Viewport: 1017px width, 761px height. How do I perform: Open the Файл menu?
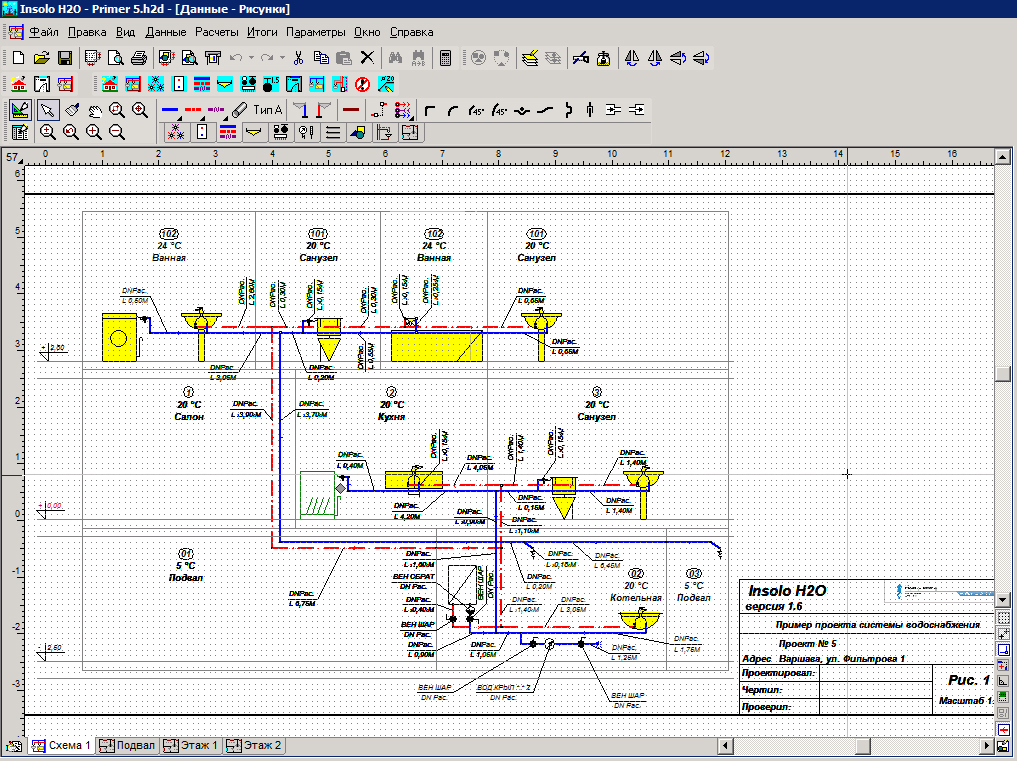coord(43,32)
